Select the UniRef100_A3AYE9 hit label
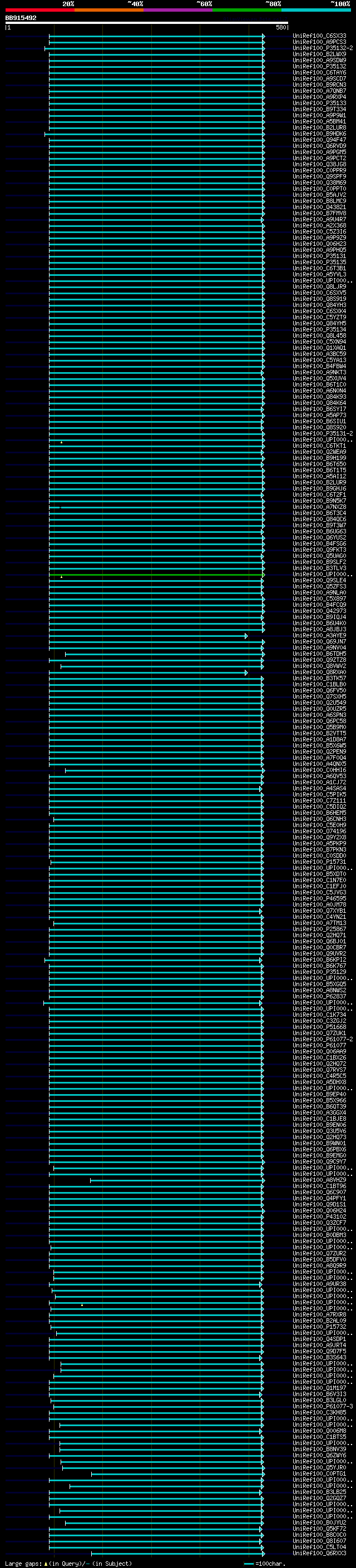The height and width of the screenshot is (1568, 356). [319, 635]
